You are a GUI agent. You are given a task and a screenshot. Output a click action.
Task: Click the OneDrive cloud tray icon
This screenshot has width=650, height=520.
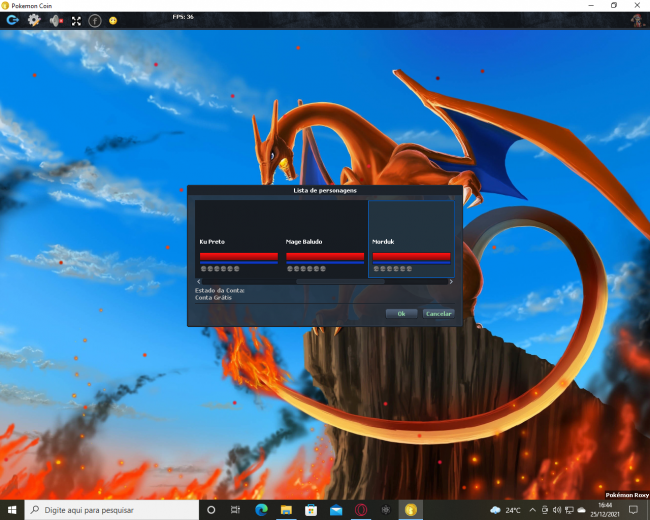coord(581,510)
